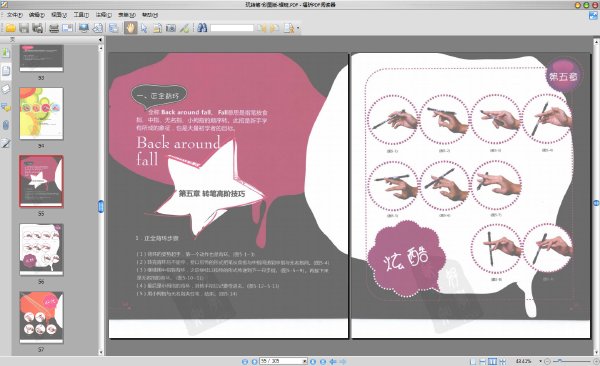The image size is (600, 366).
Task: Open the 视图 (View) menu
Action: 59,15
